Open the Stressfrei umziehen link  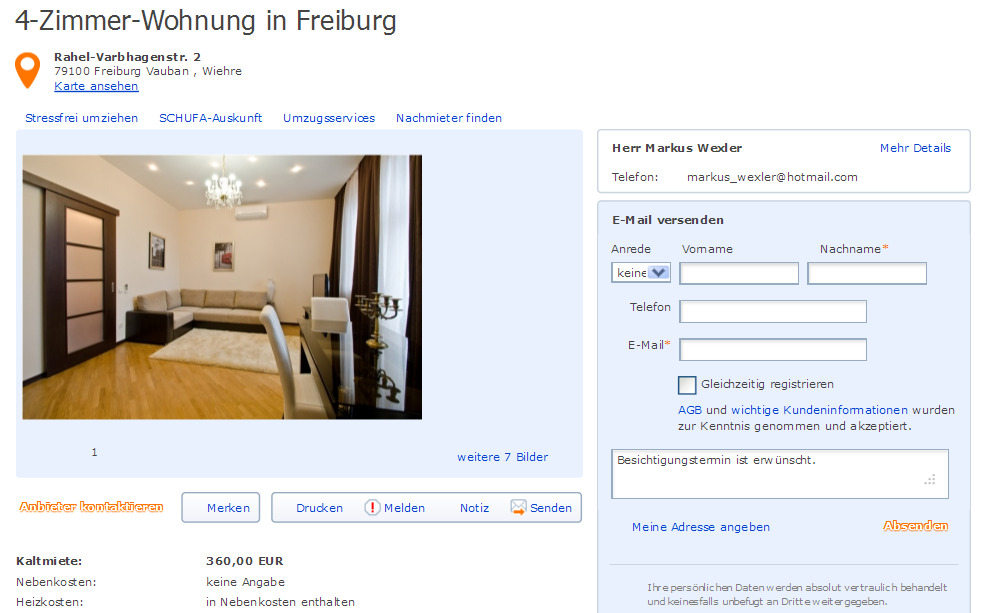click(x=81, y=118)
